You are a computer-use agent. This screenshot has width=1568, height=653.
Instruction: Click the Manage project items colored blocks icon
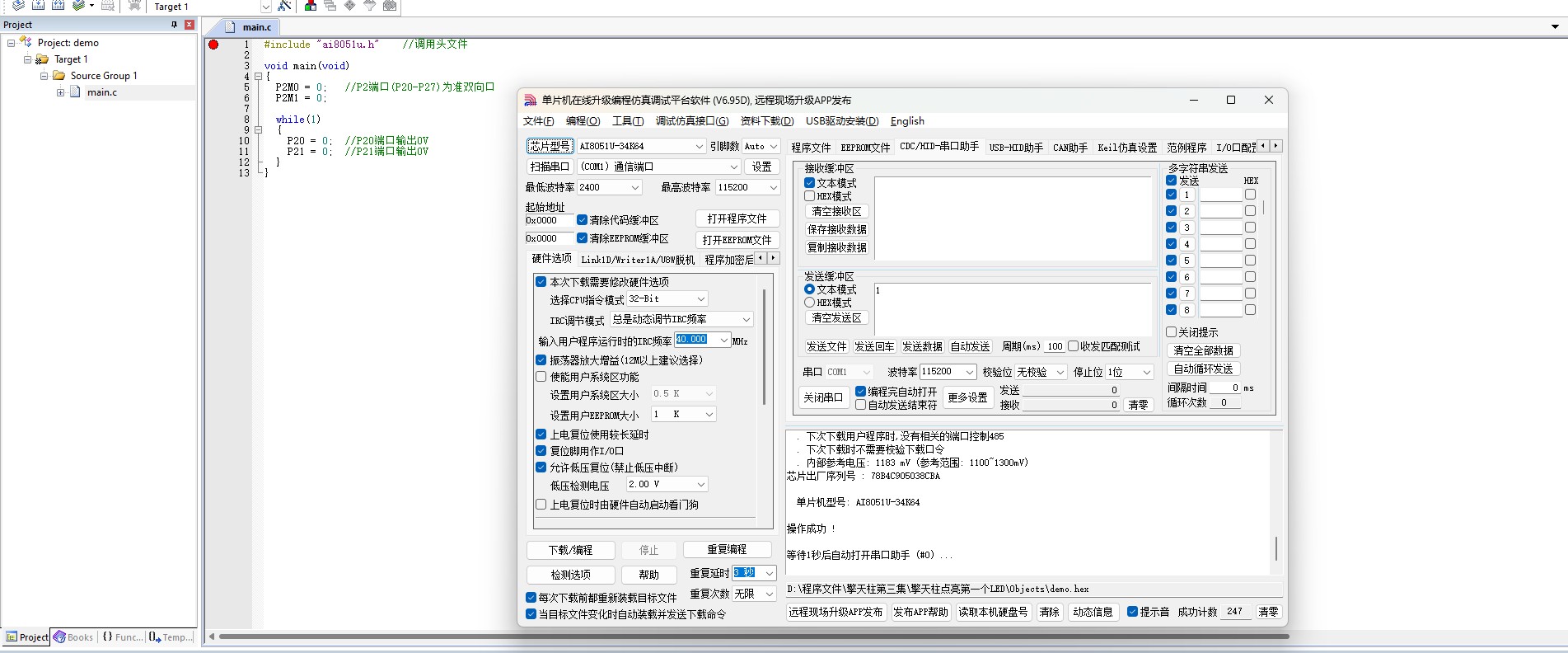click(x=311, y=5)
